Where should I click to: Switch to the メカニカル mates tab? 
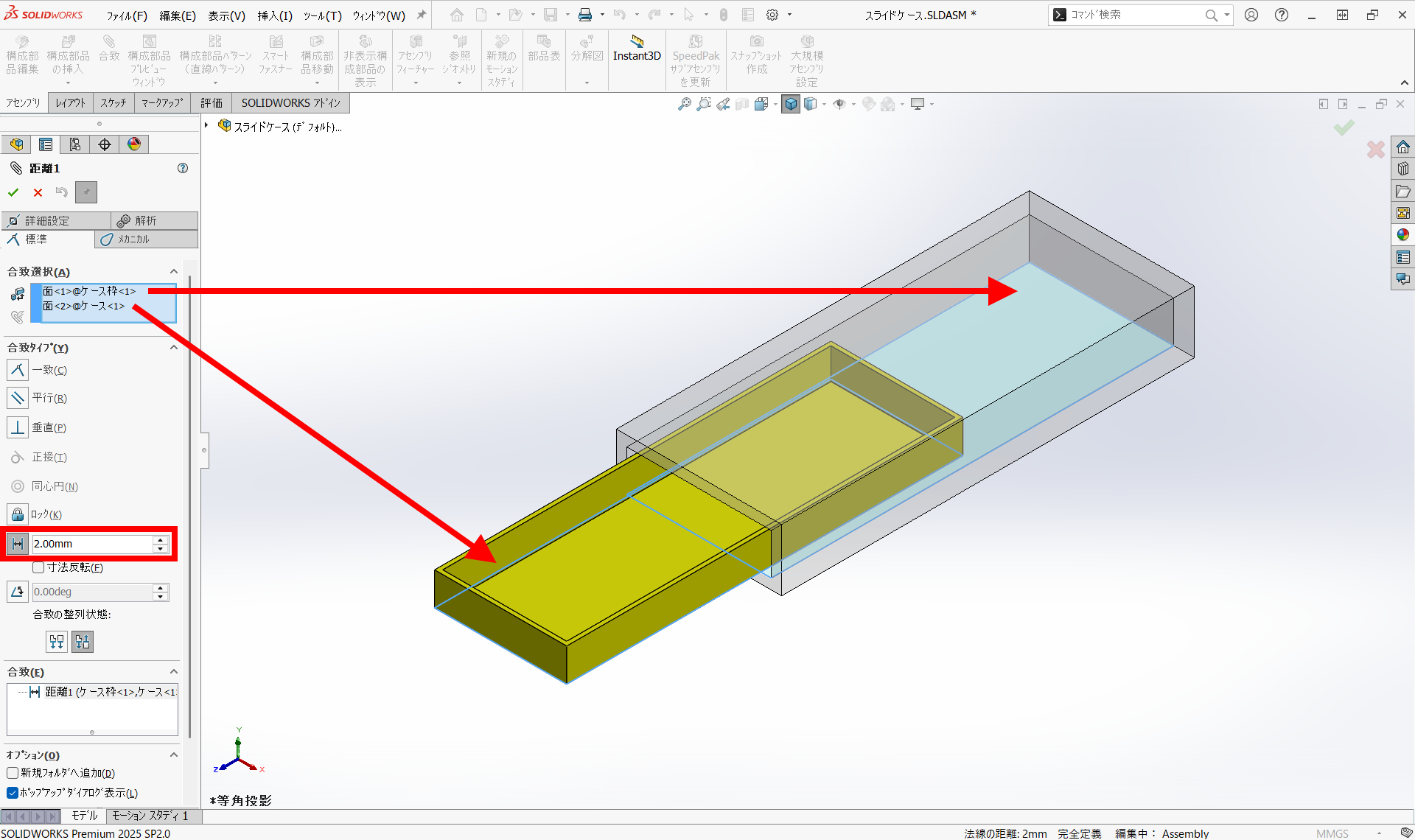(x=146, y=239)
